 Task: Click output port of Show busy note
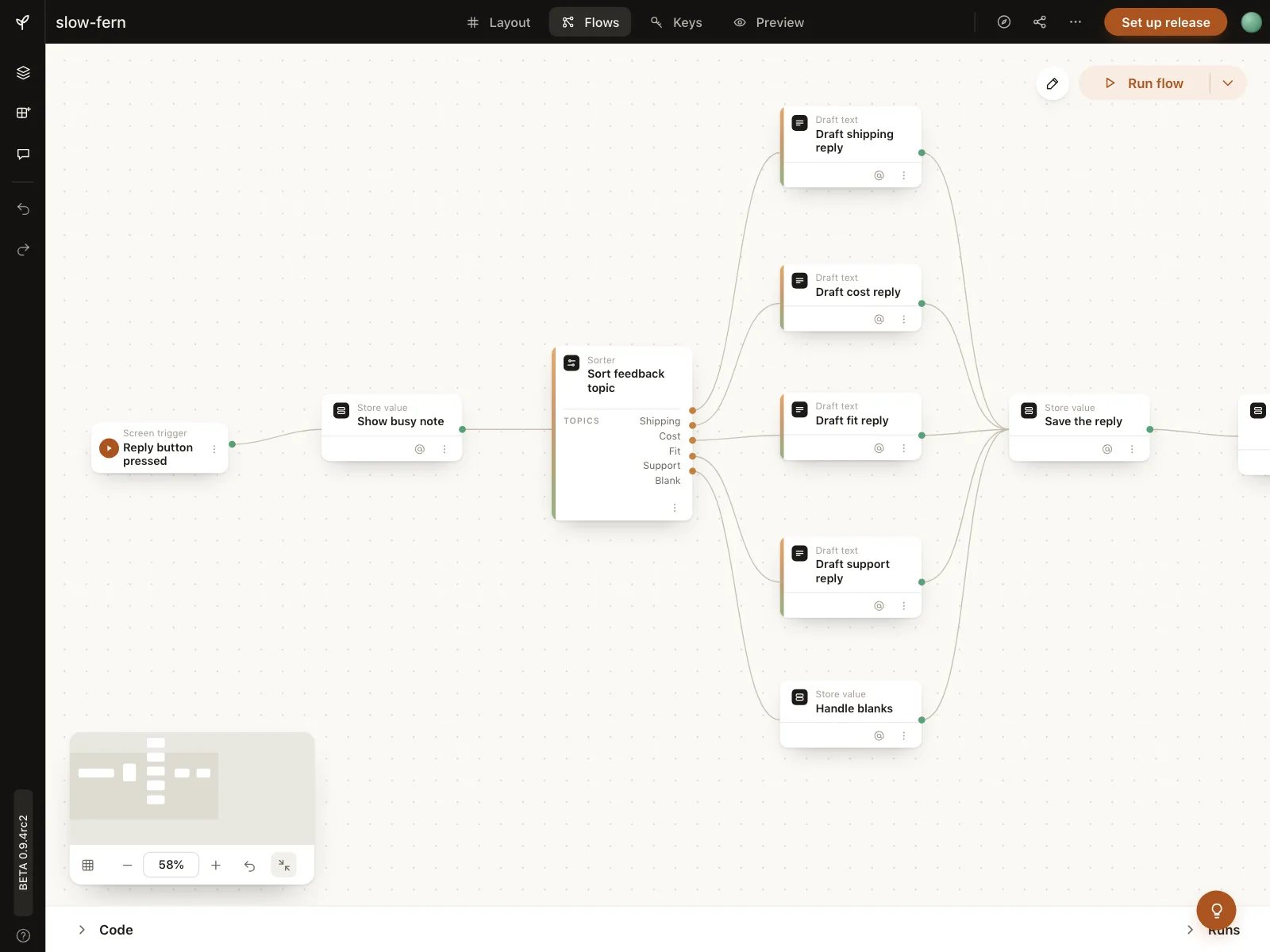pos(462,429)
